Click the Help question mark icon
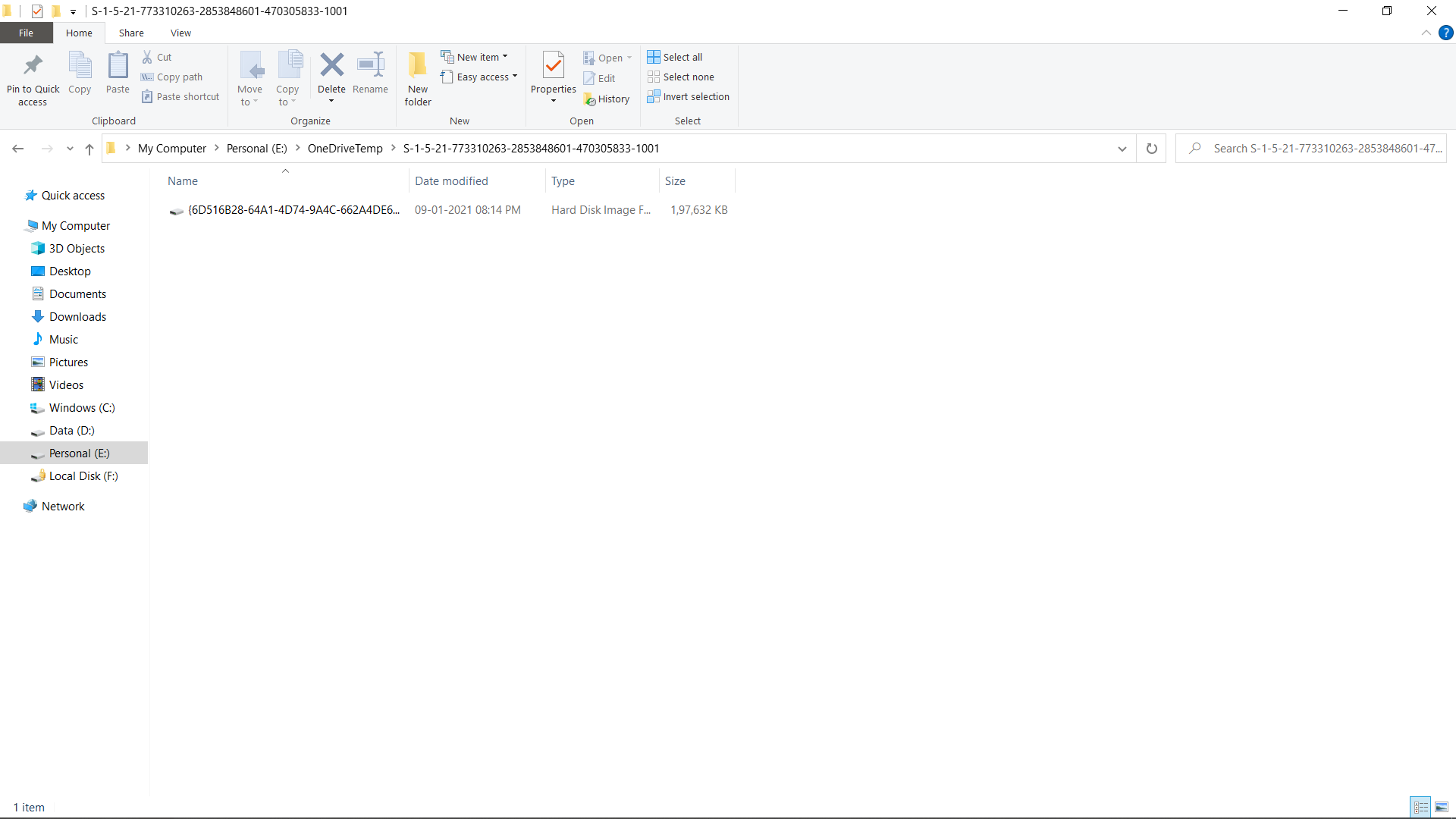This screenshot has width=1456, height=819. pyautogui.click(x=1445, y=33)
